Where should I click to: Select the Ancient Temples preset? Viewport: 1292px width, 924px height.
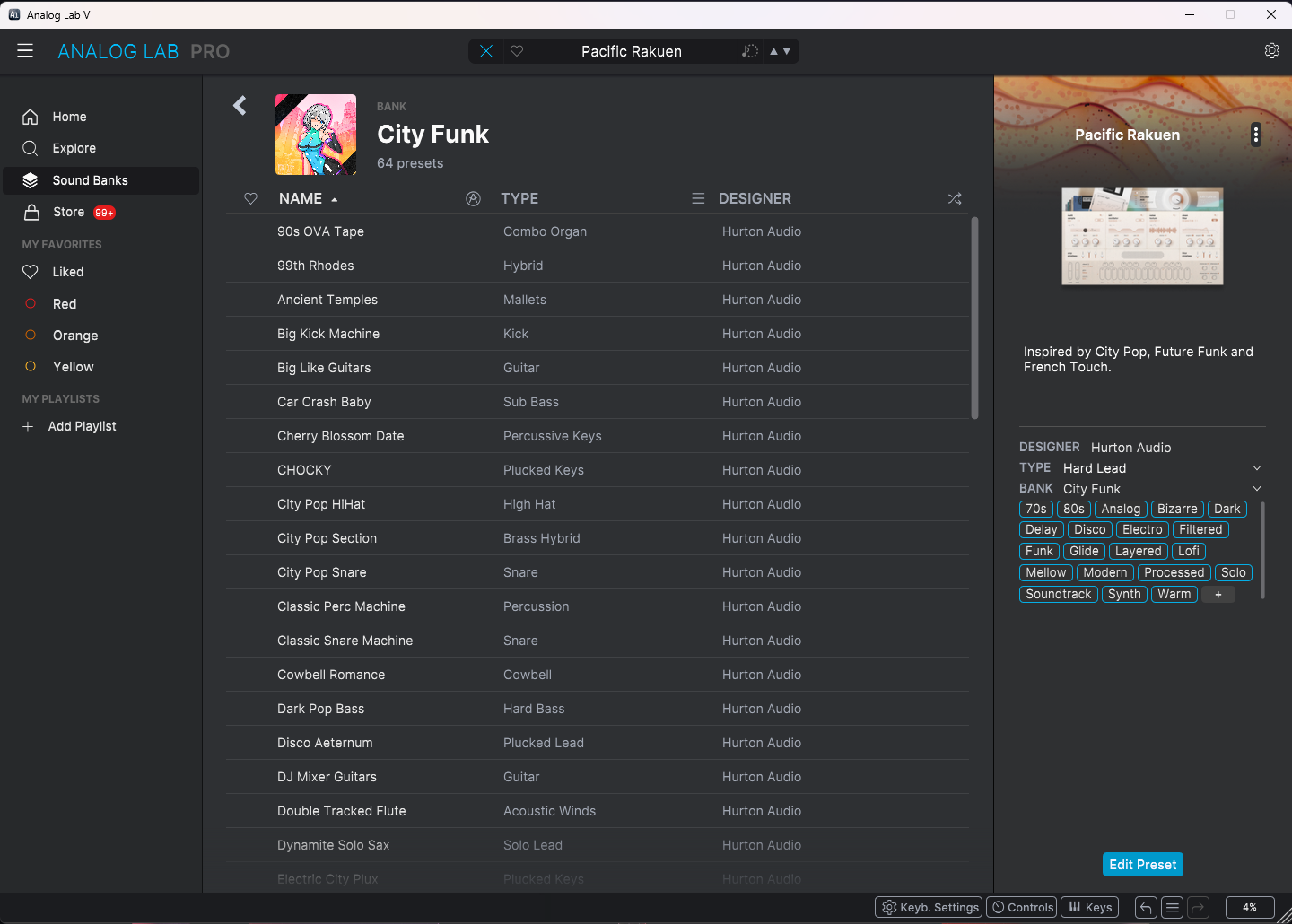click(x=598, y=300)
